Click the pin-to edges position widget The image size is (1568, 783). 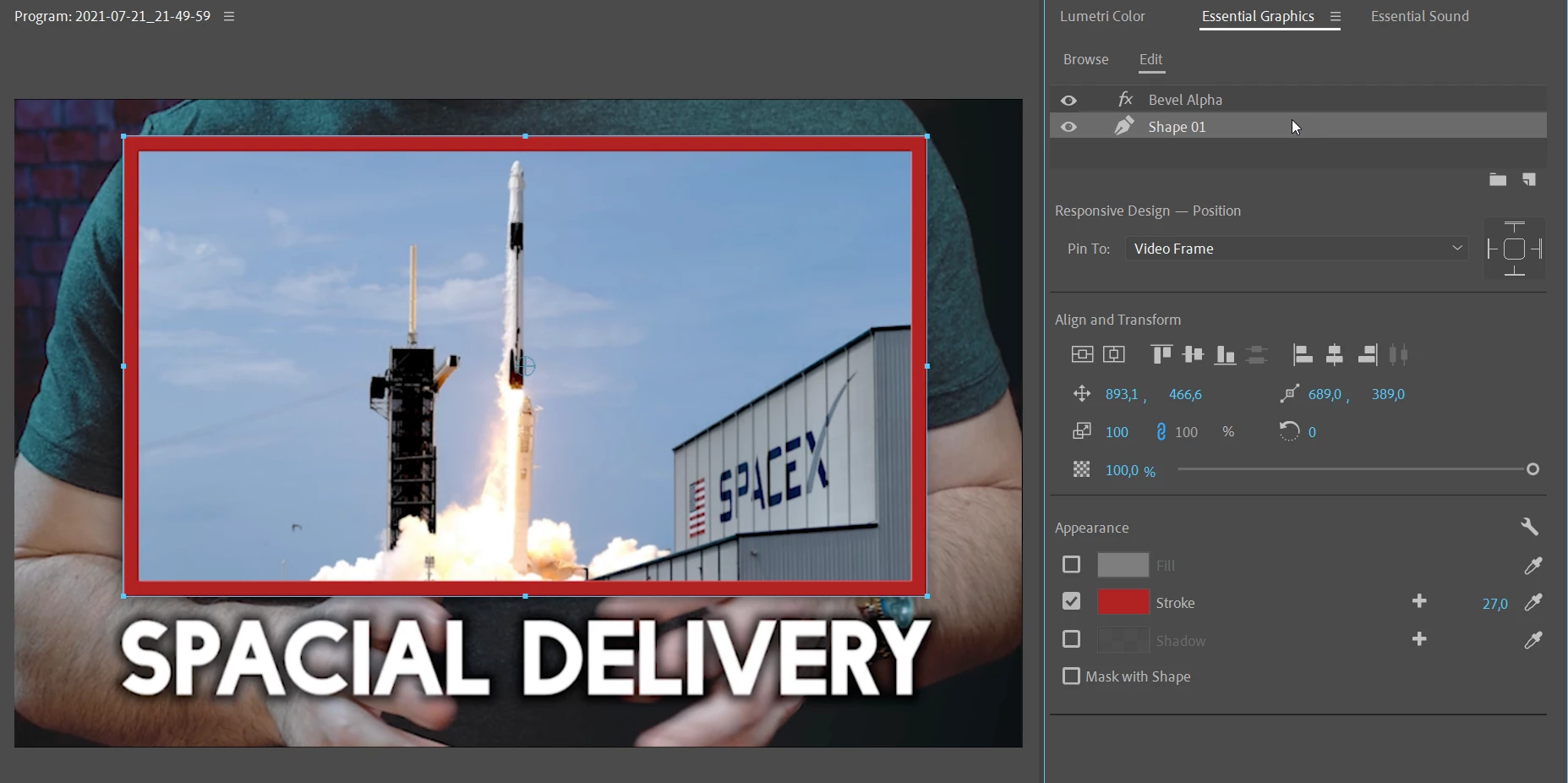[x=1515, y=249]
